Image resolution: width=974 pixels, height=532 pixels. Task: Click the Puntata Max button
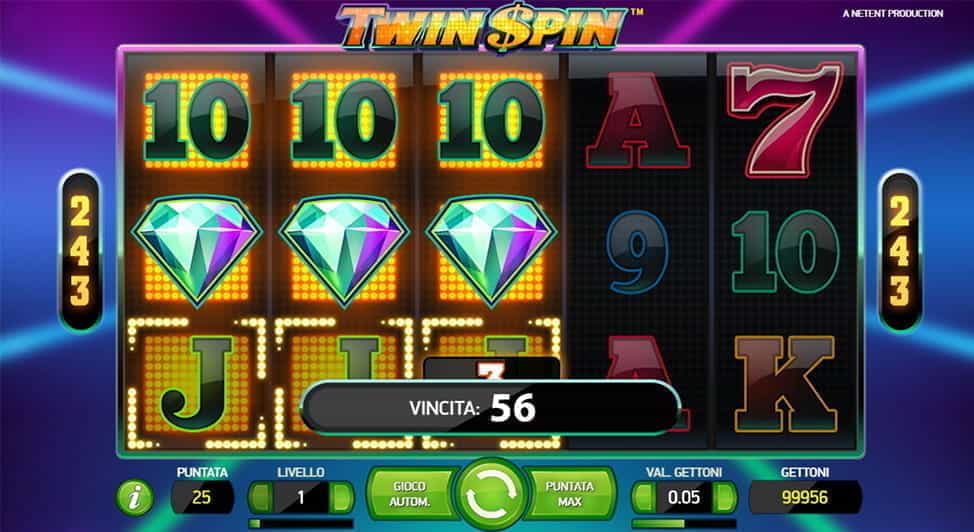tap(570, 494)
